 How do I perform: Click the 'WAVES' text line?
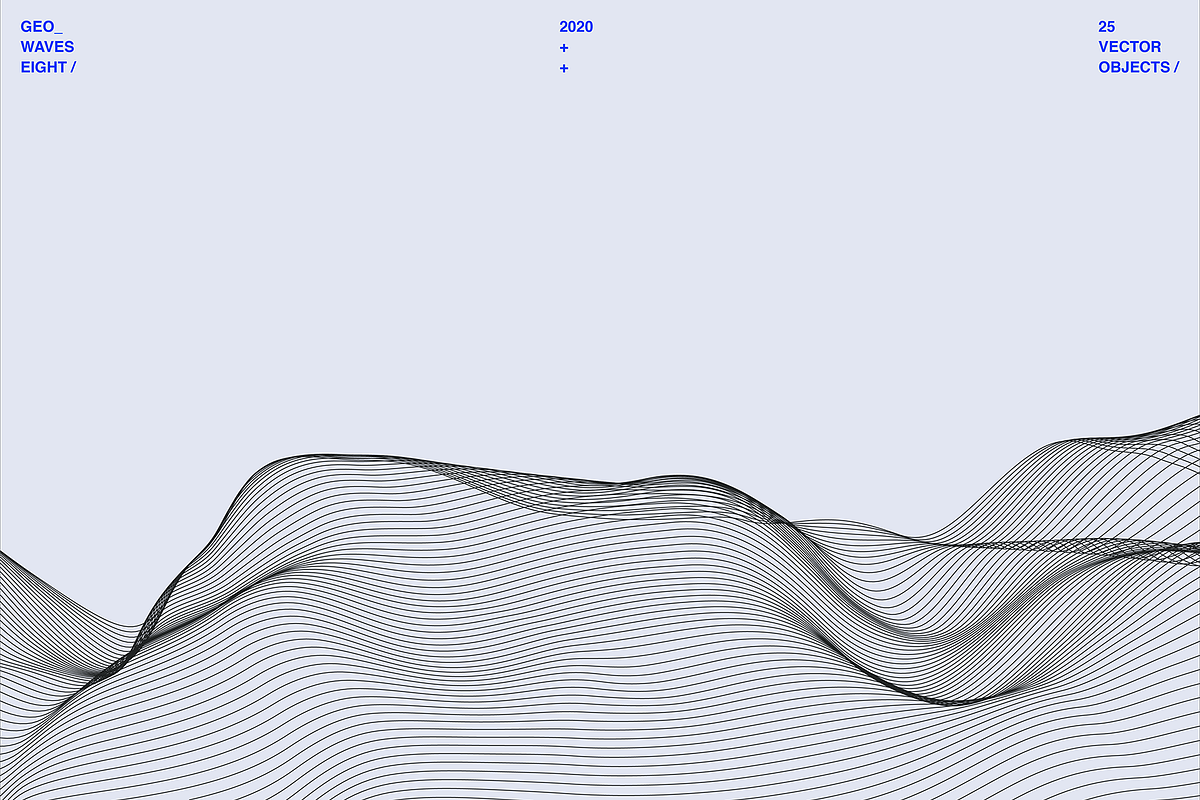(47, 47)
